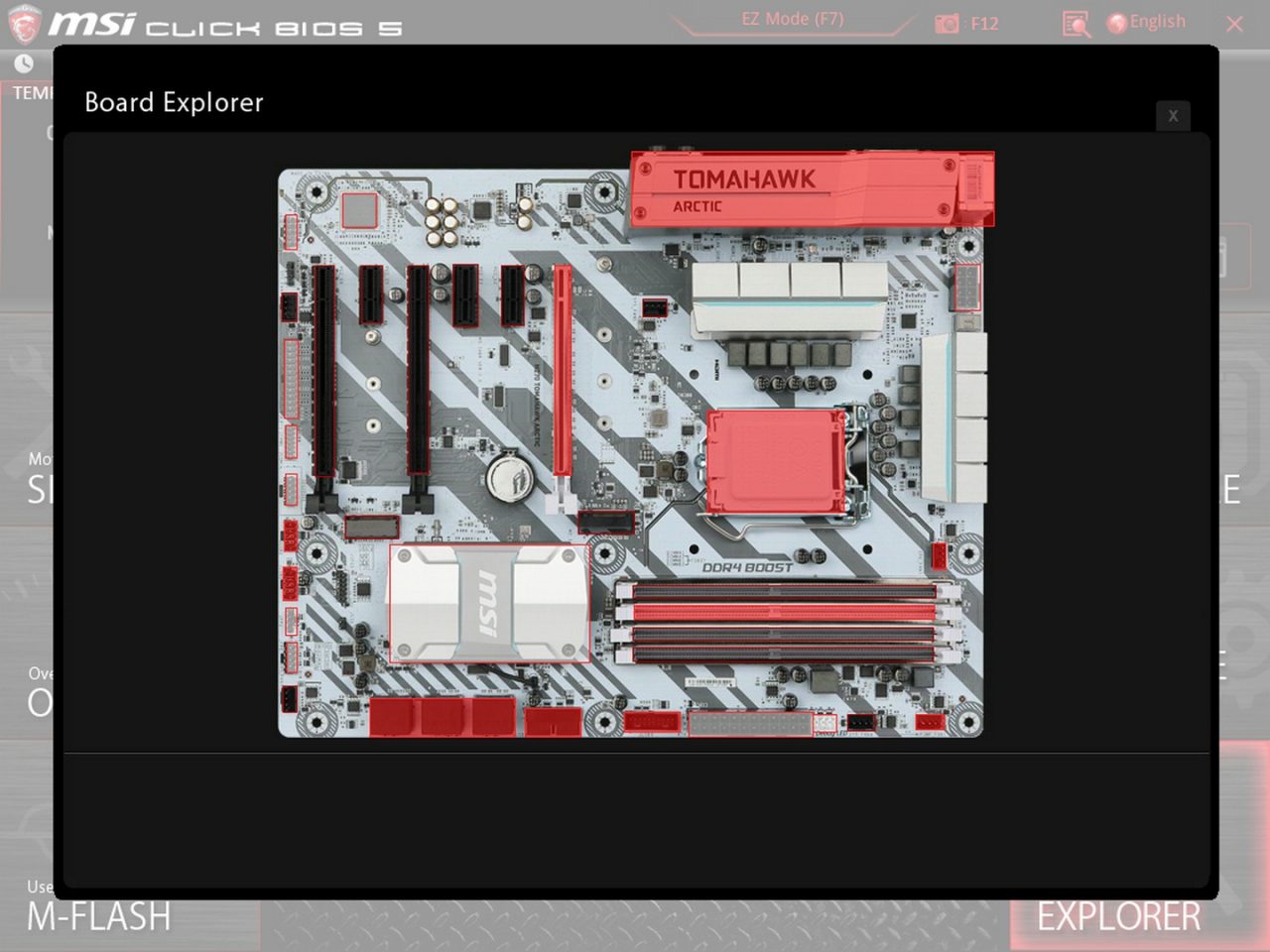Change language from English

[1146, 22]
